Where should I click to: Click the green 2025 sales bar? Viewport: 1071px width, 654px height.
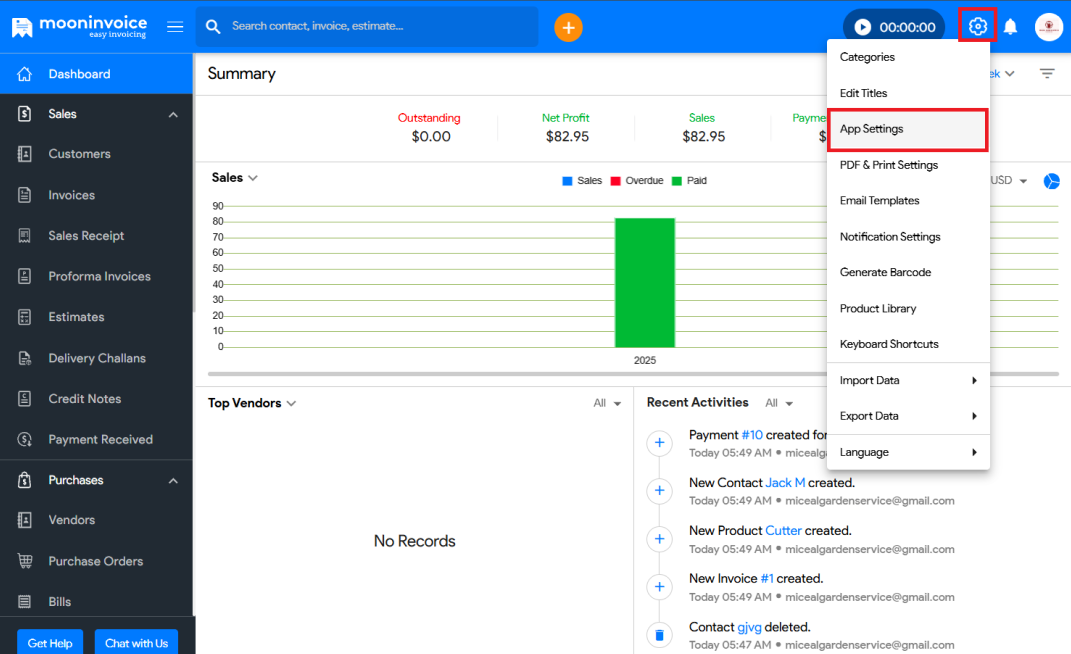click(x=645, y=283)
